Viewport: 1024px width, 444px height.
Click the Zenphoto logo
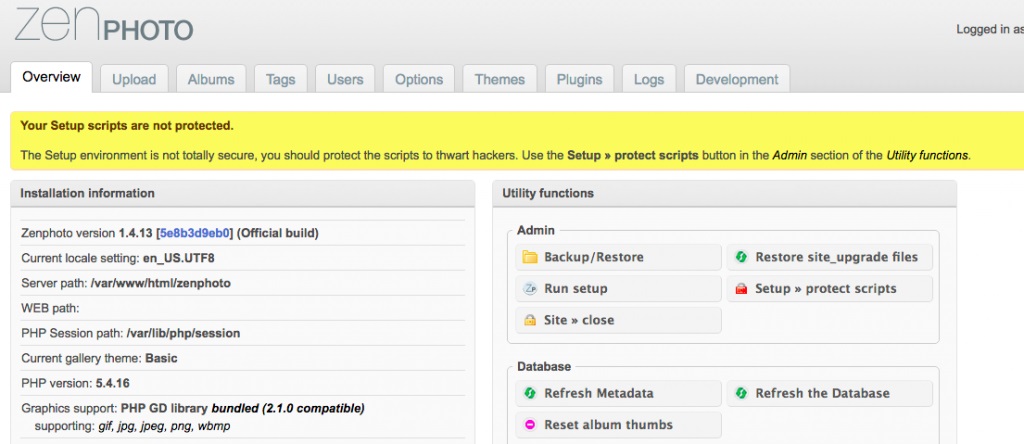[x=104, y=26]
